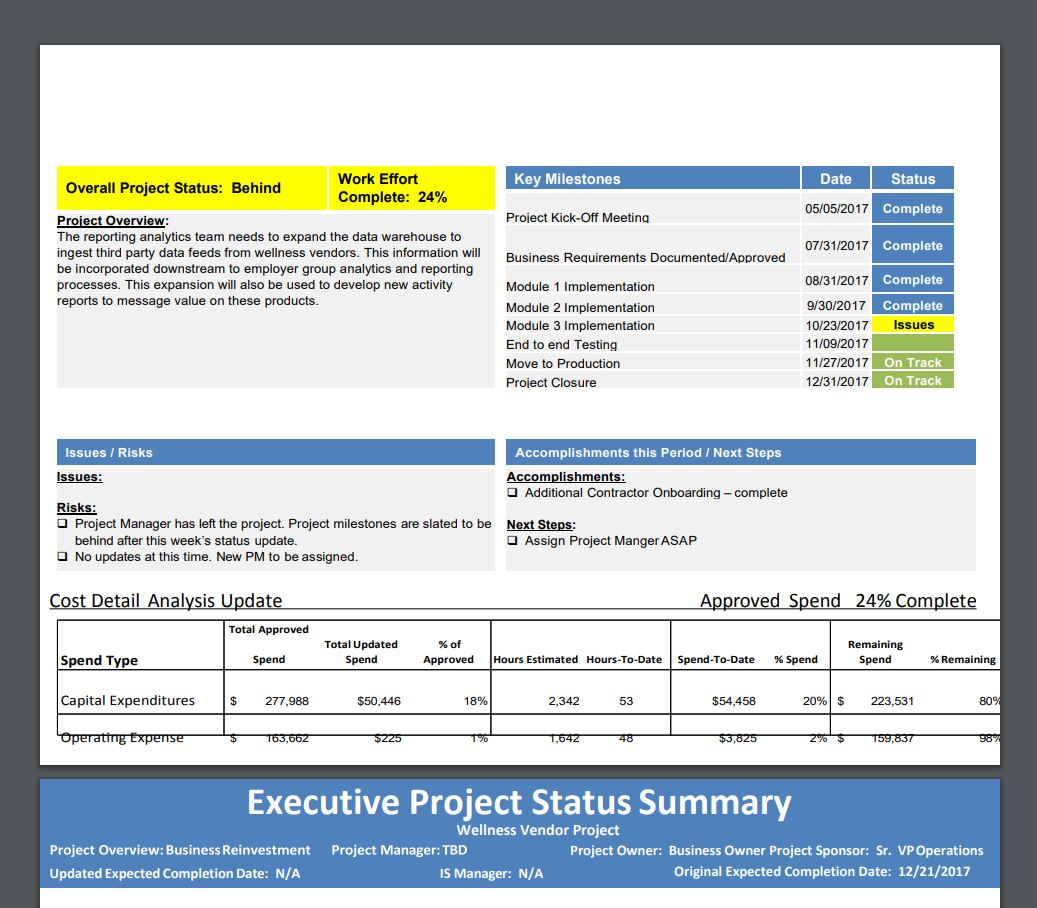This screenshot has height=908, width=1037.
Task: Click the Issues status for Module 3 Implementation
Action: coord(911,324)
